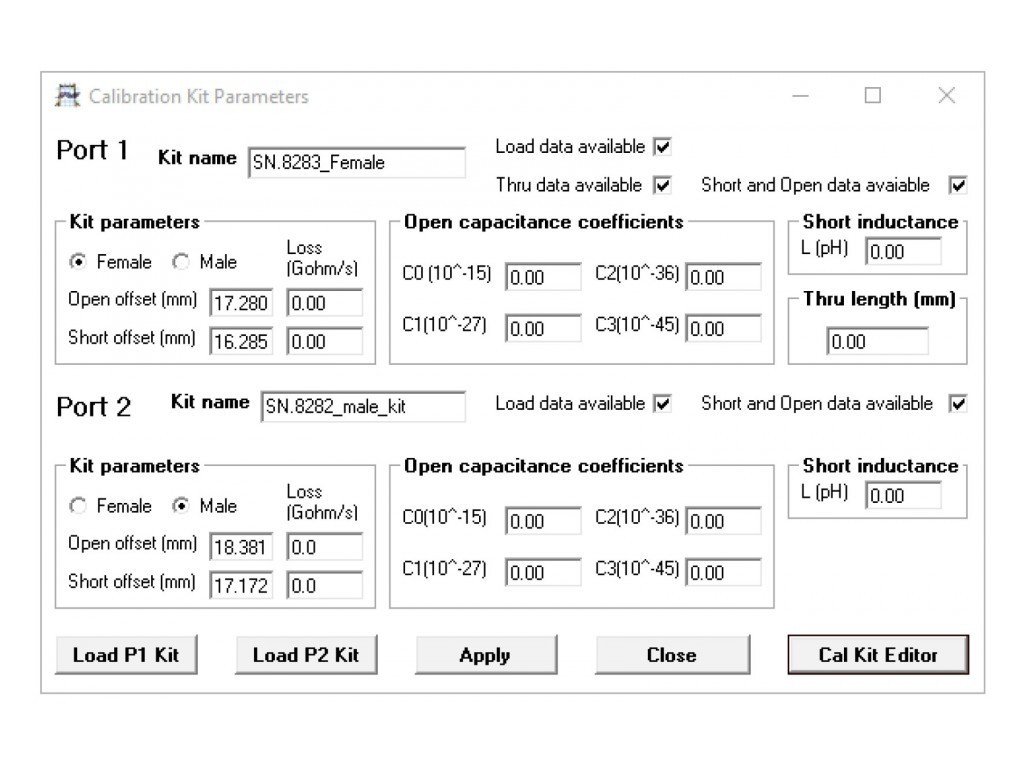1024x768 pixels.
Task: Click Port 2 C0 capacitance field
Action: (x=543, y=521)
